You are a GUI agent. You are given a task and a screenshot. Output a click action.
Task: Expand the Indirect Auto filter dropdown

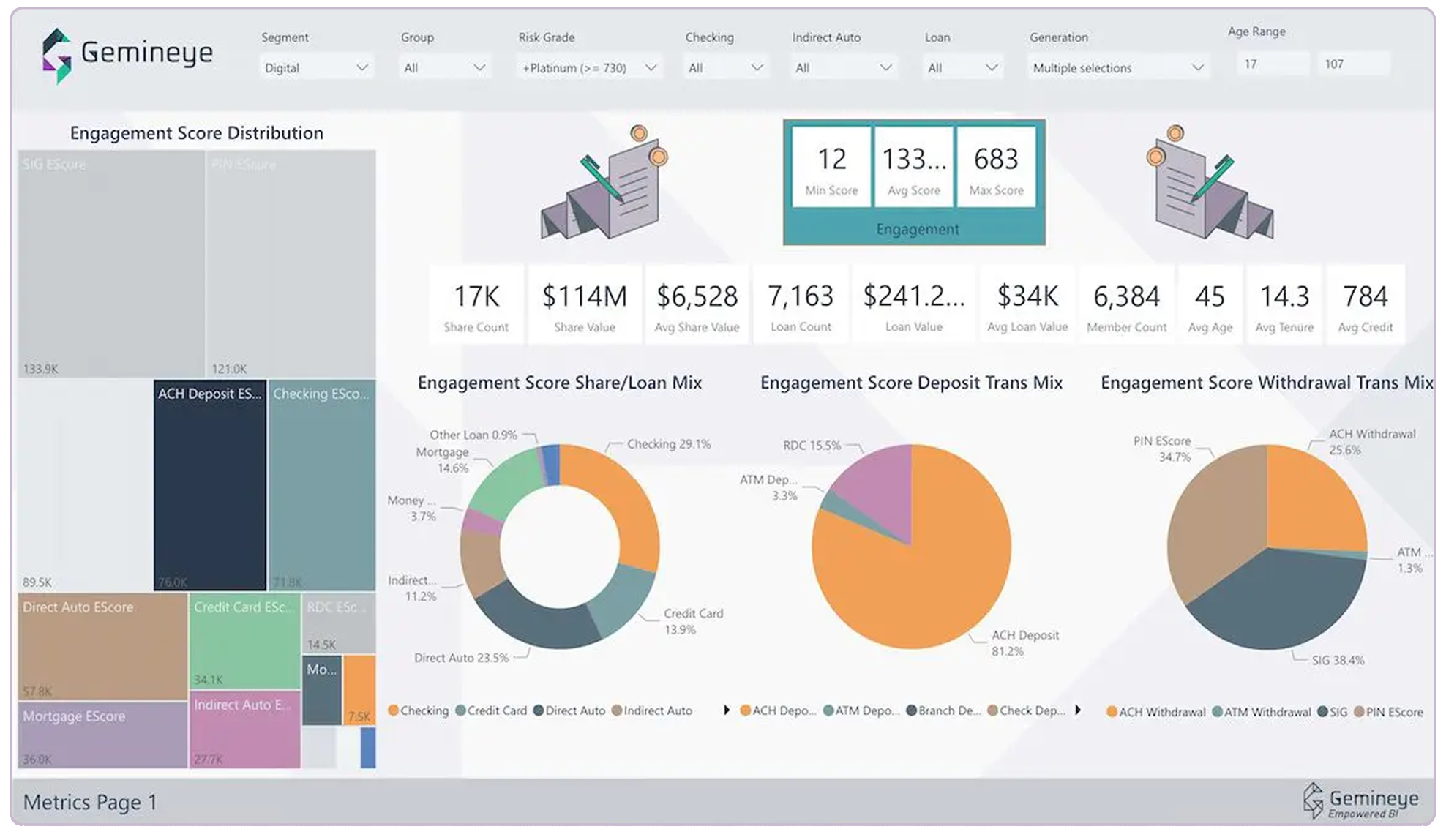843,68
